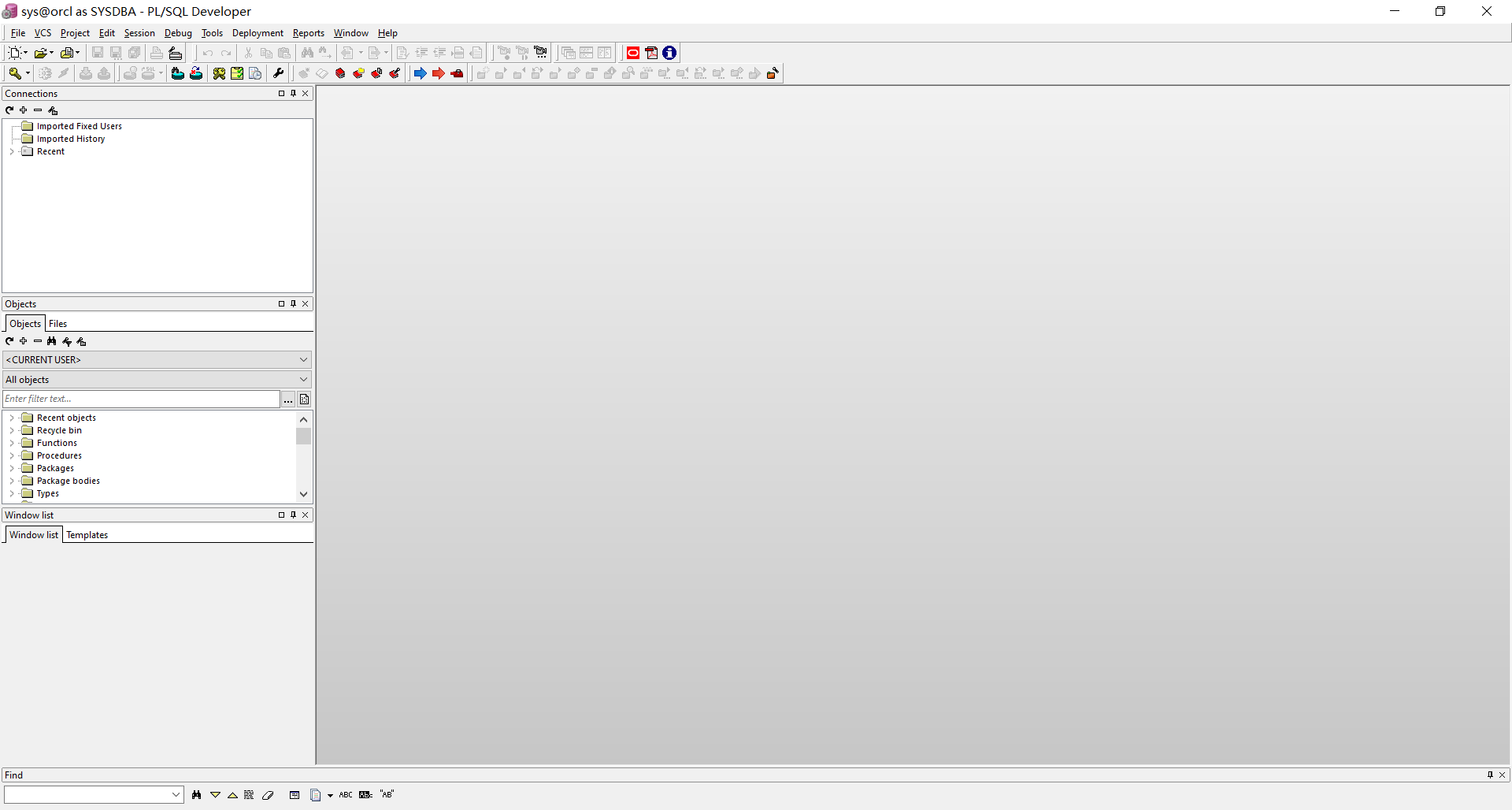1512x810 pixels.
Task: Click the filter options icon button
Action: (304, 399)
